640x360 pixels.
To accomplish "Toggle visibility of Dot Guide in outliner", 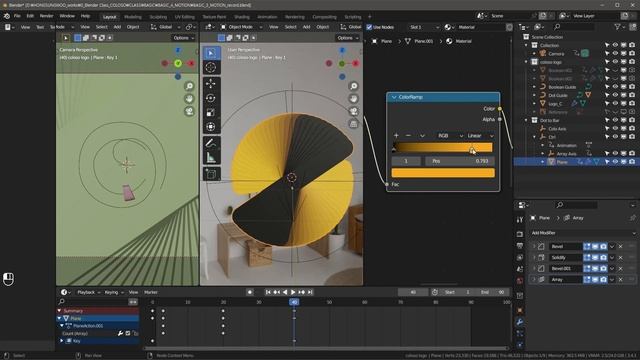I will point(615,95).
